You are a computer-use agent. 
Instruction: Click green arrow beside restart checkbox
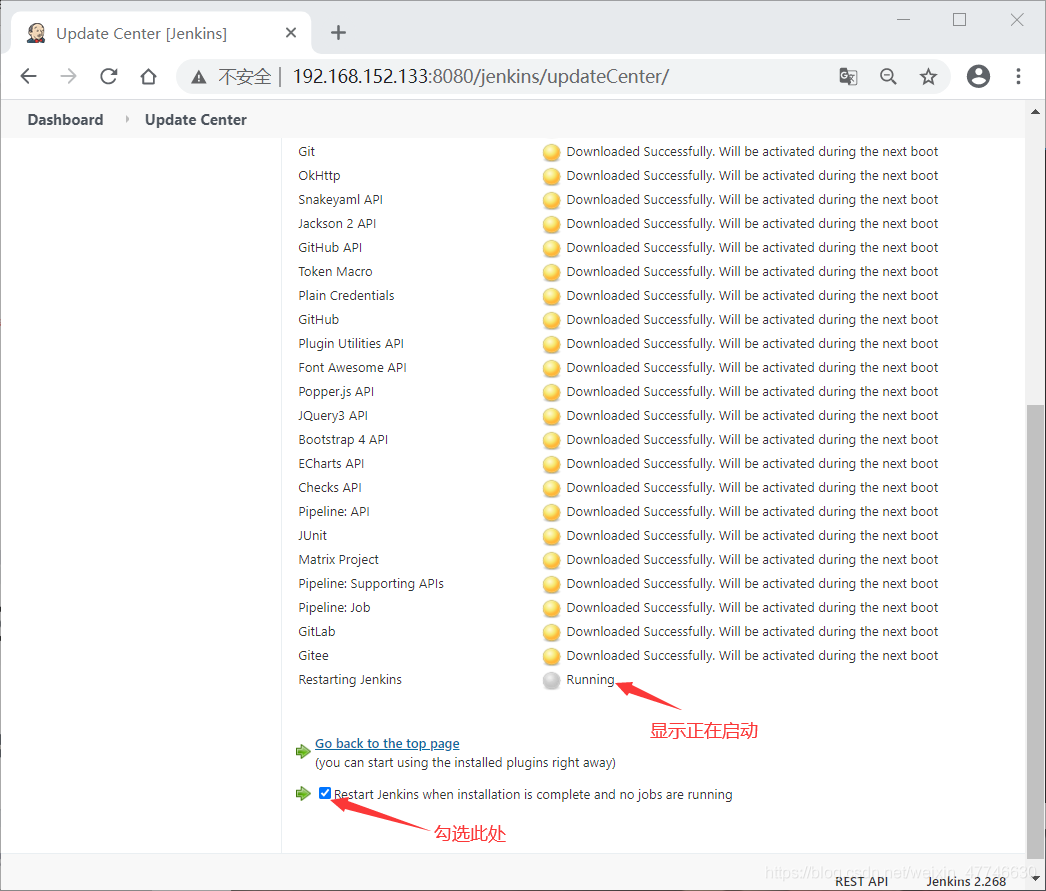[303, 794]
